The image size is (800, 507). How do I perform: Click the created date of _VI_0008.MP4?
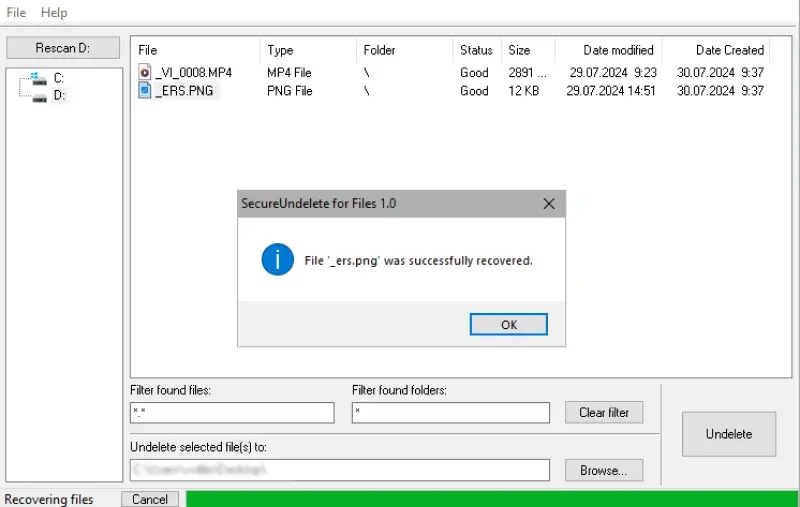coord(720,72)
